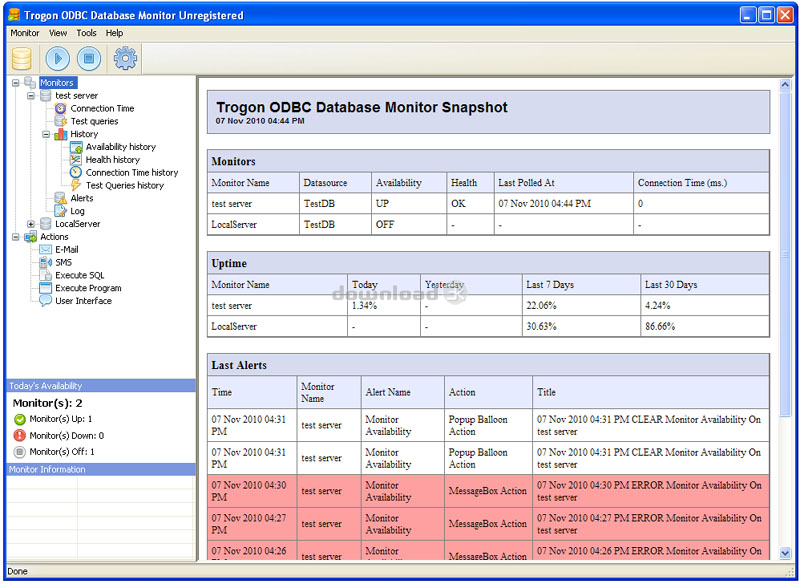Click the SMS phone icon

45,262
